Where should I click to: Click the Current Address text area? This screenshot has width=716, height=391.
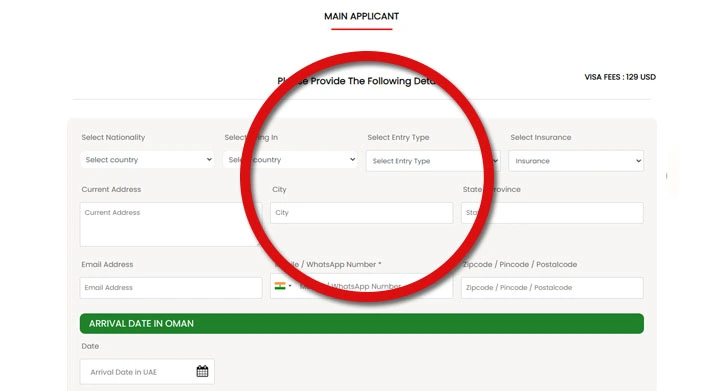171,224
